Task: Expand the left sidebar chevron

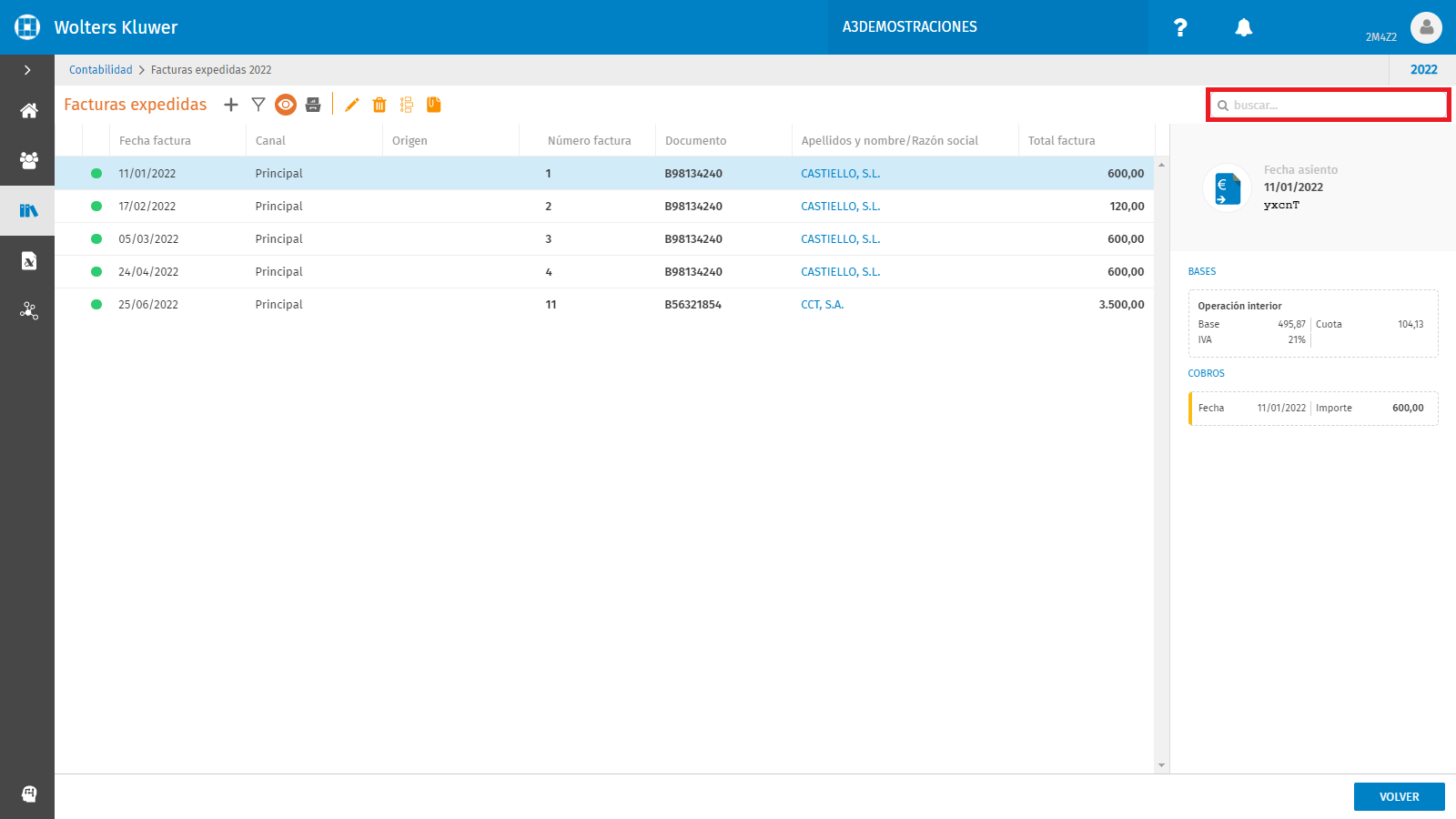Action: coord(27,70)
